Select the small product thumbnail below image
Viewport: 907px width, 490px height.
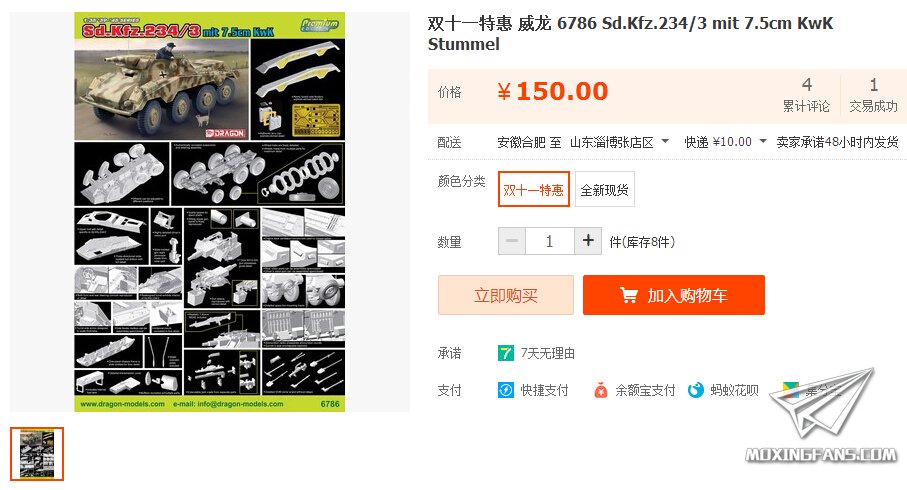tap(37, 454)
